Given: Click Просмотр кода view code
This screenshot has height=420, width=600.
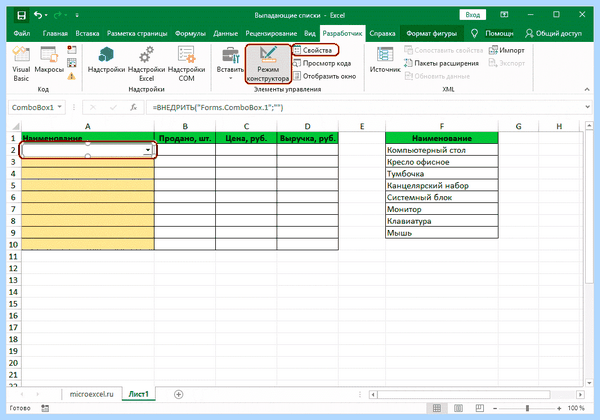Looking at the screenshot, I should click(322, 63).
